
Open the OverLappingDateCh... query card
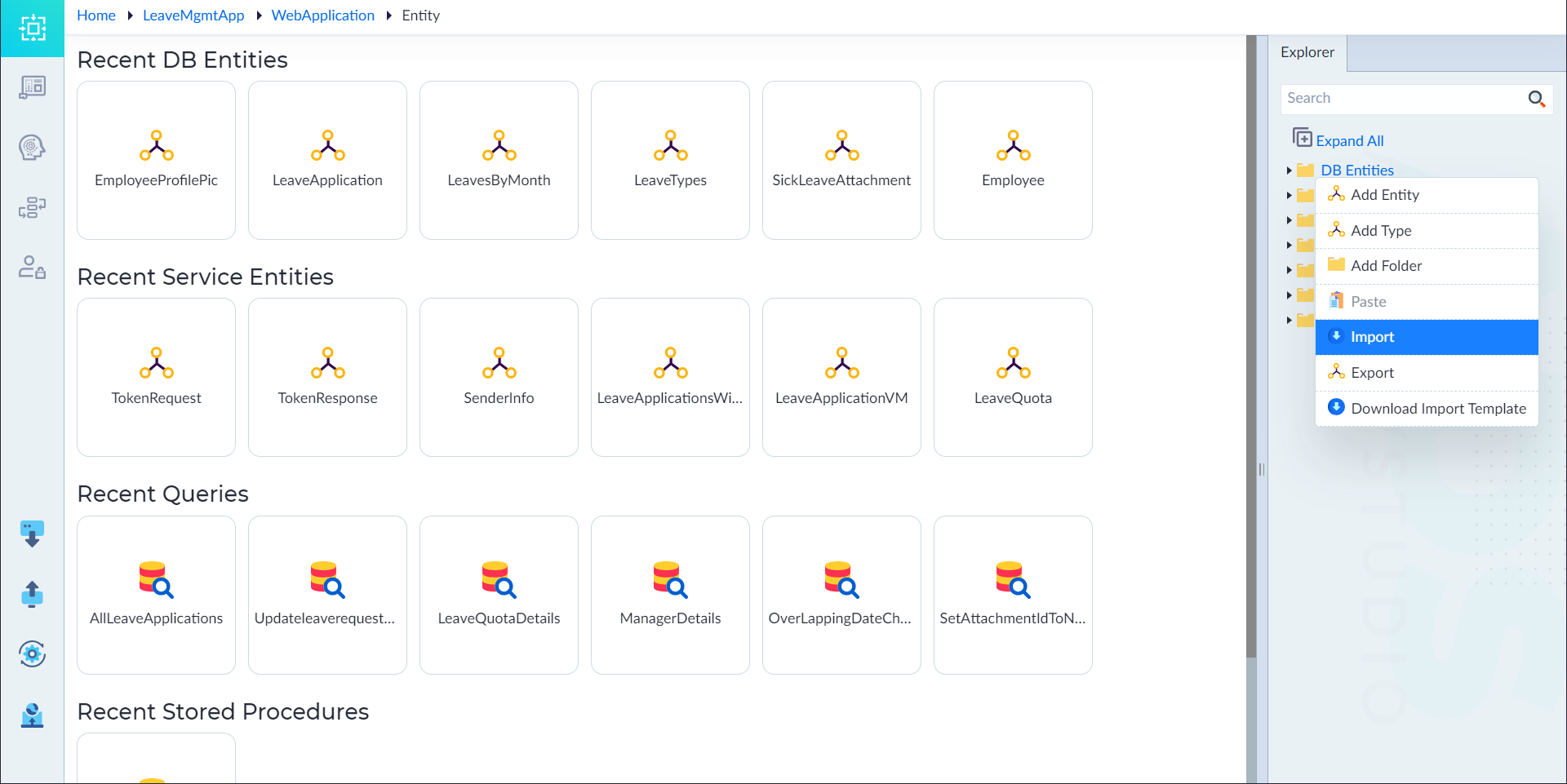pyautogui.click(x=841, y=595)
